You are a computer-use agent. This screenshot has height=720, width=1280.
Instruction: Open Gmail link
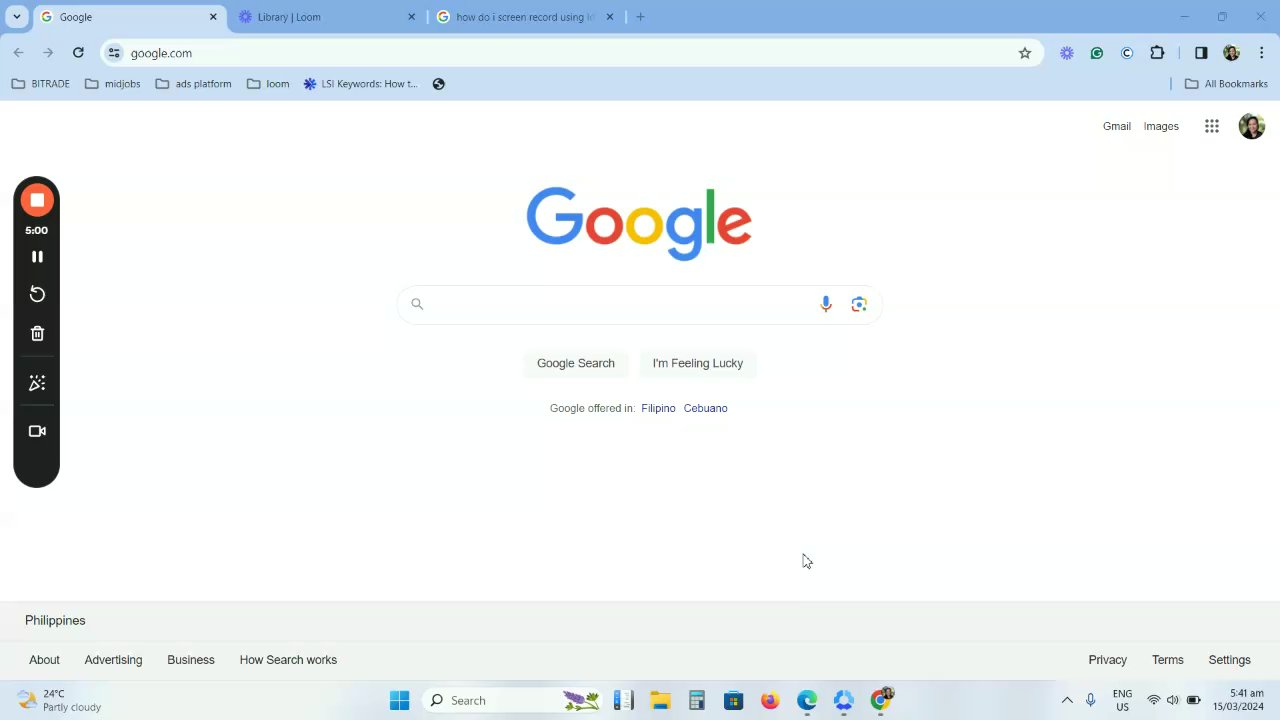1117,126
